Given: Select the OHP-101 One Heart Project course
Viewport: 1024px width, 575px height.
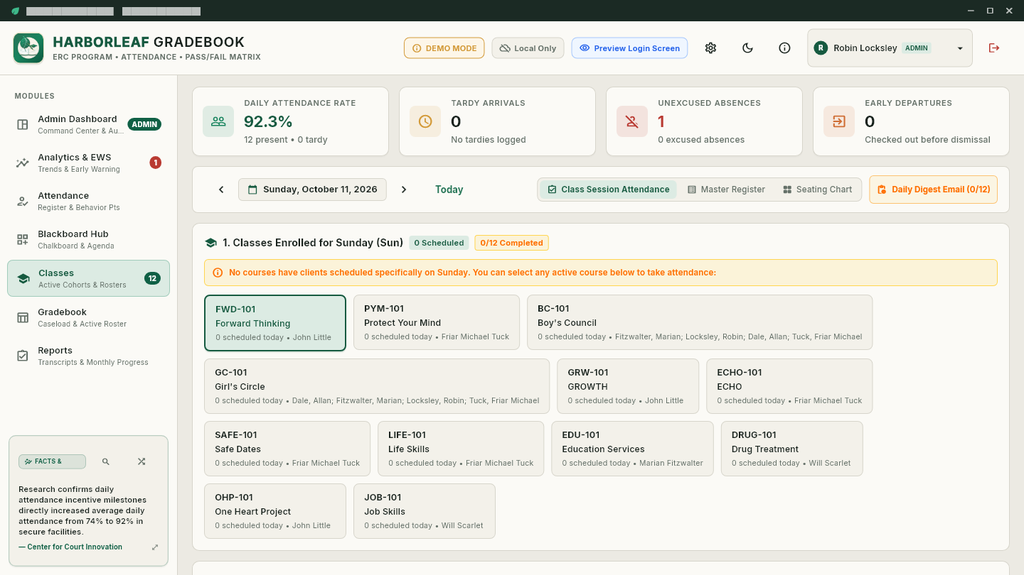Looking at the screenshot, I should (x=275, y=511).
